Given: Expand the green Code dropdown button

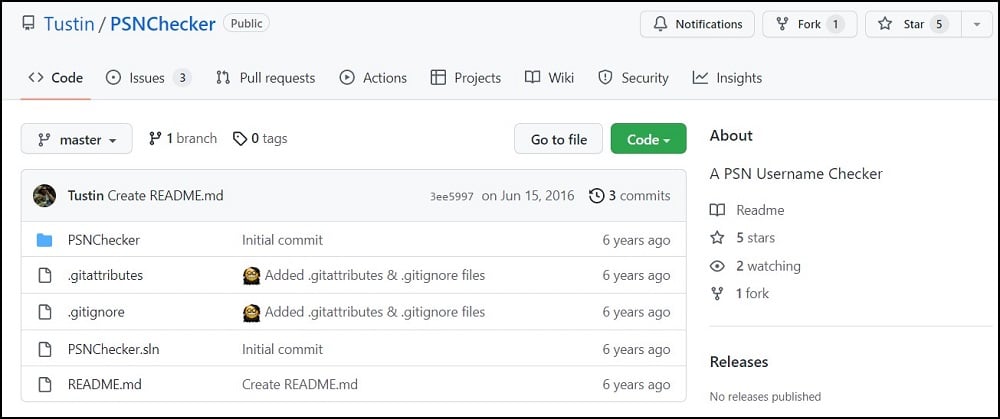Looking at the screenshot, I should point(648,140).
